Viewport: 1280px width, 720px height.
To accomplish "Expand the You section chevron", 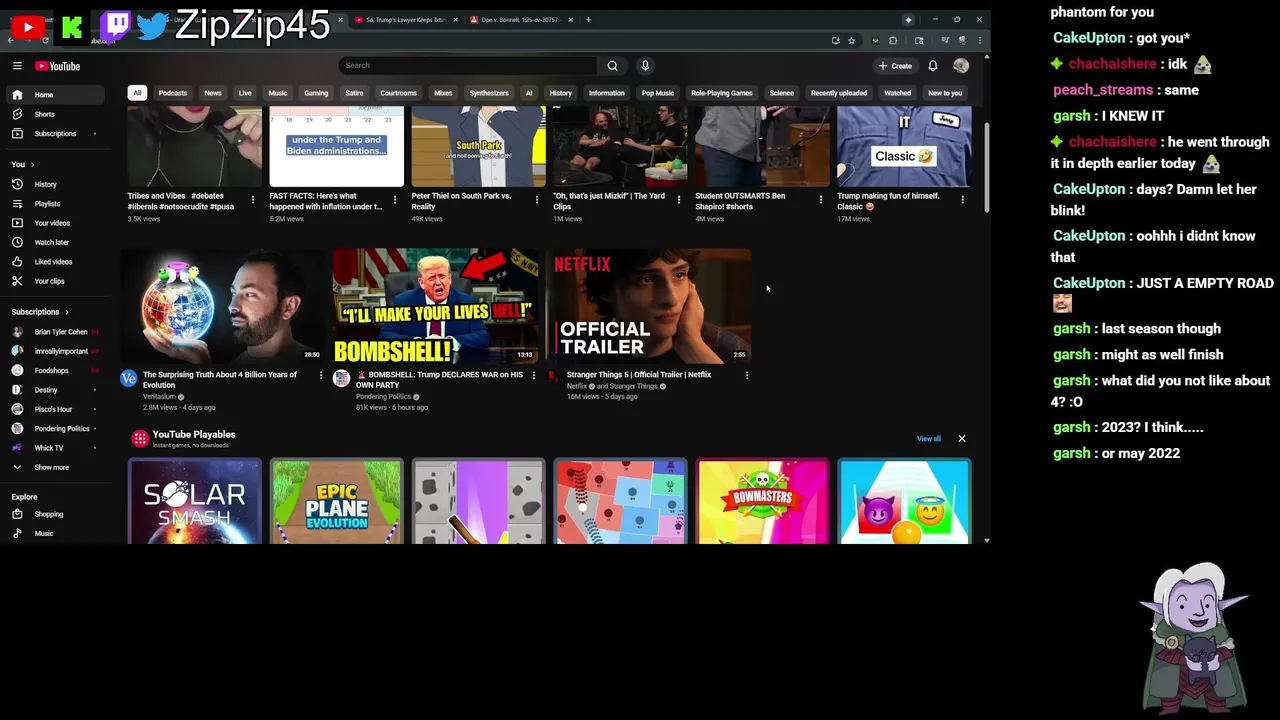I will pyautogui.click(x=32, y=164).
